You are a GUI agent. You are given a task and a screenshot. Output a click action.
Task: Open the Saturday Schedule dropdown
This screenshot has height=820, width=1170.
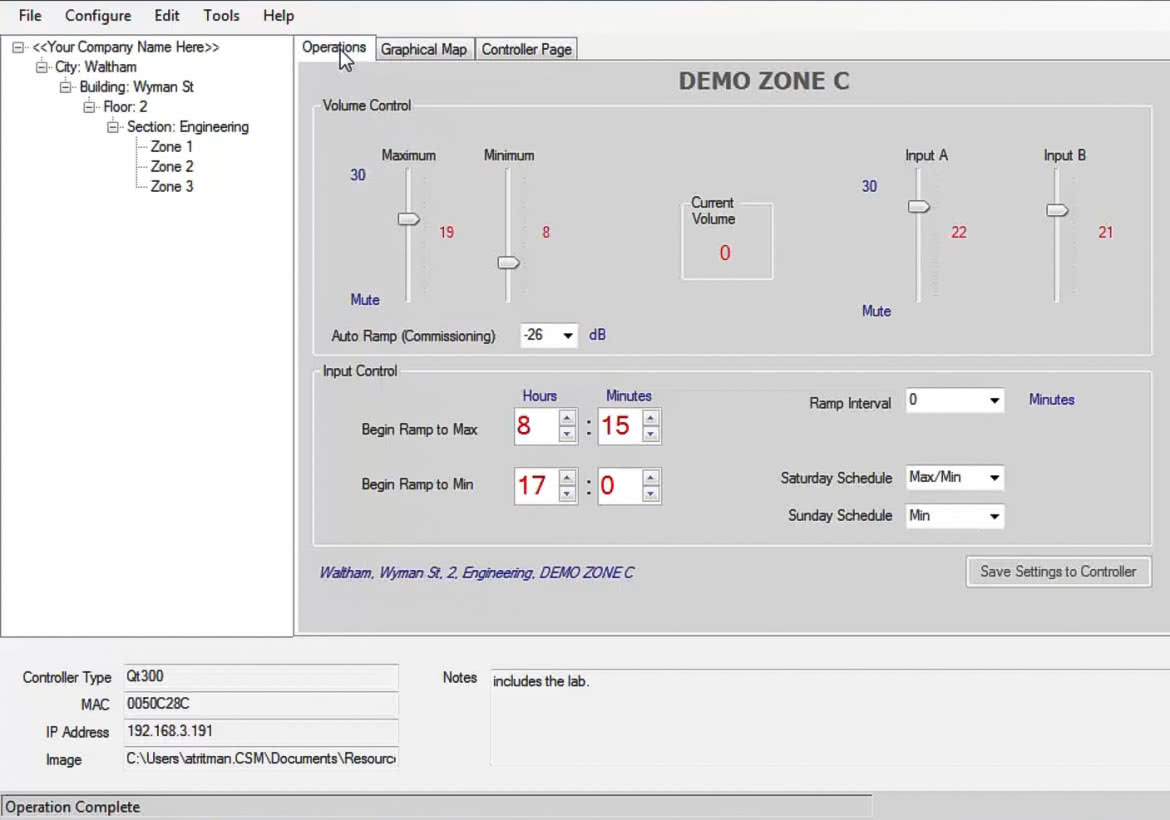point(994,478)
